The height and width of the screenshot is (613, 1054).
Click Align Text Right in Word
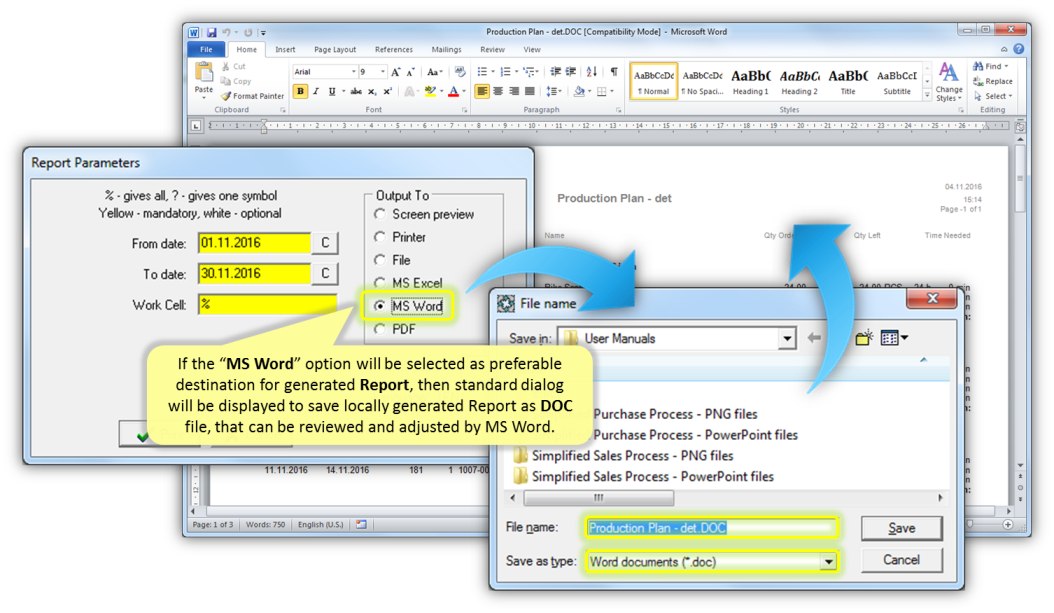point(514,91)
